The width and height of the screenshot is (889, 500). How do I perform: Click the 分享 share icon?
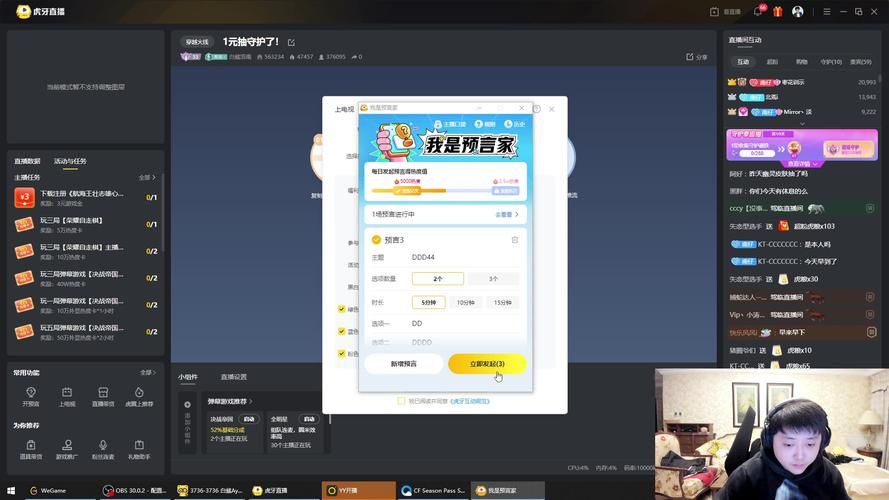click(x=698, y=57)
